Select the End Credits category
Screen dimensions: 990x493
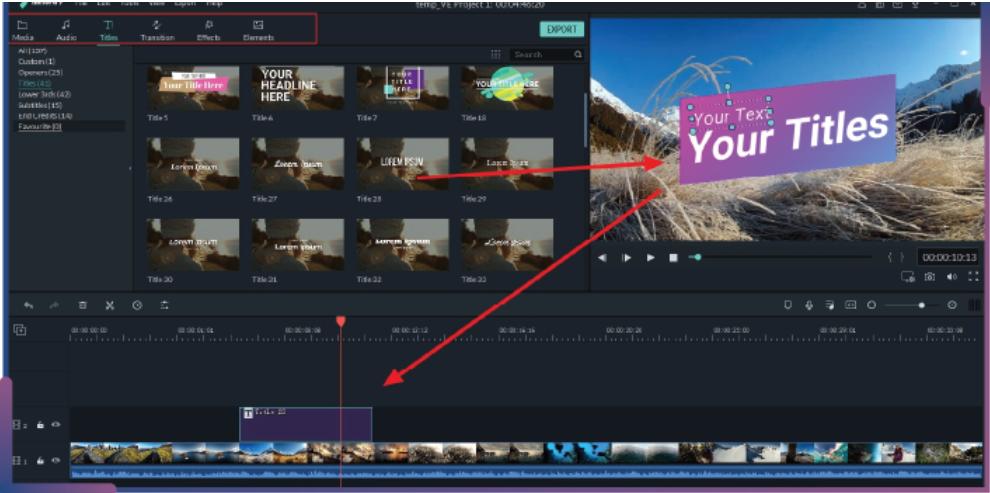coord(45,116)
